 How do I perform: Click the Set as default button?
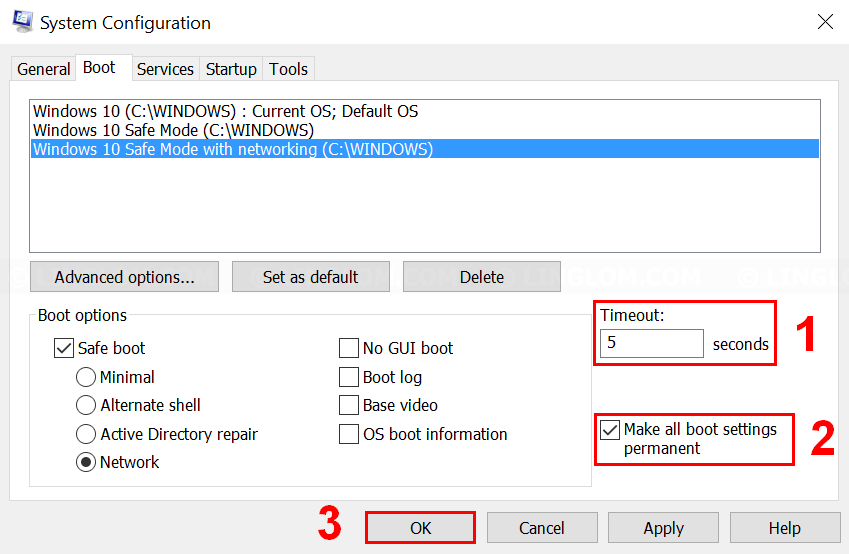[311, 277]
